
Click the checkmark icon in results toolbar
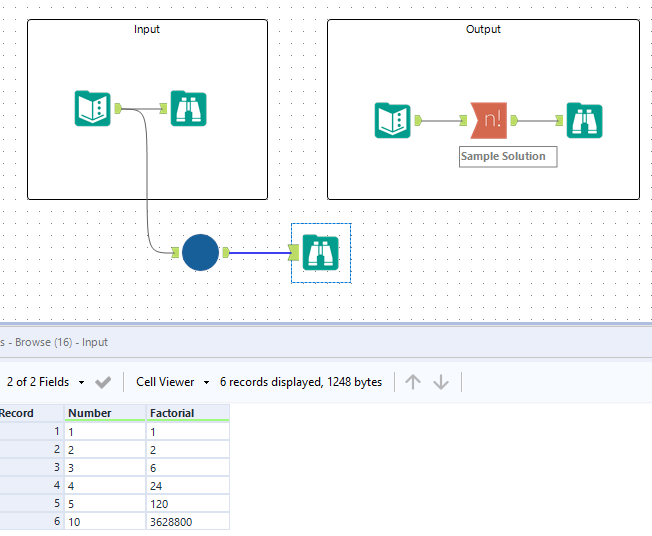(102, 382)
